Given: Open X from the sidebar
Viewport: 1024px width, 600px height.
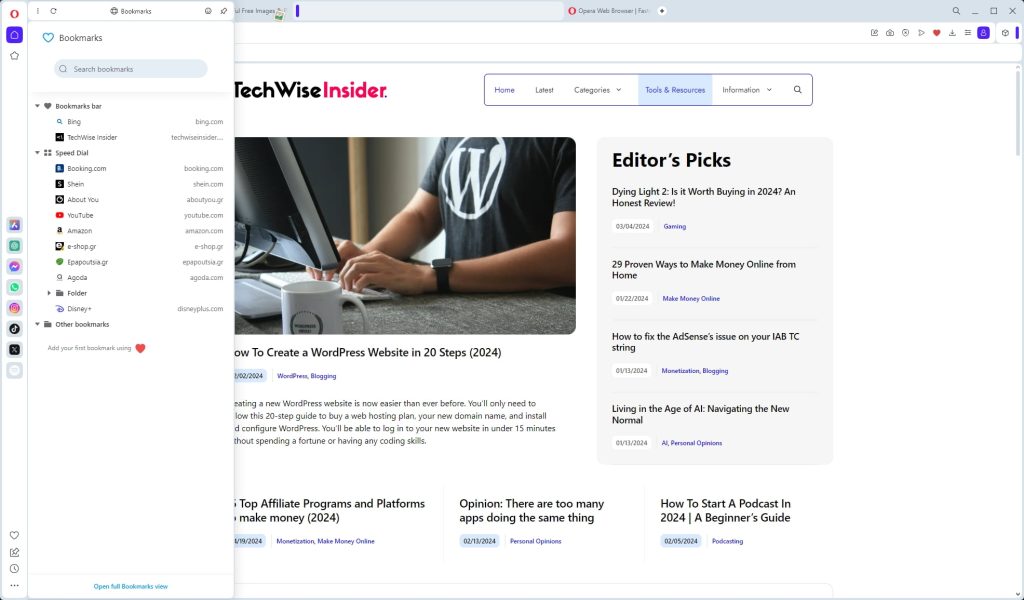Looking at the screenshot, I should coord(14,349).
